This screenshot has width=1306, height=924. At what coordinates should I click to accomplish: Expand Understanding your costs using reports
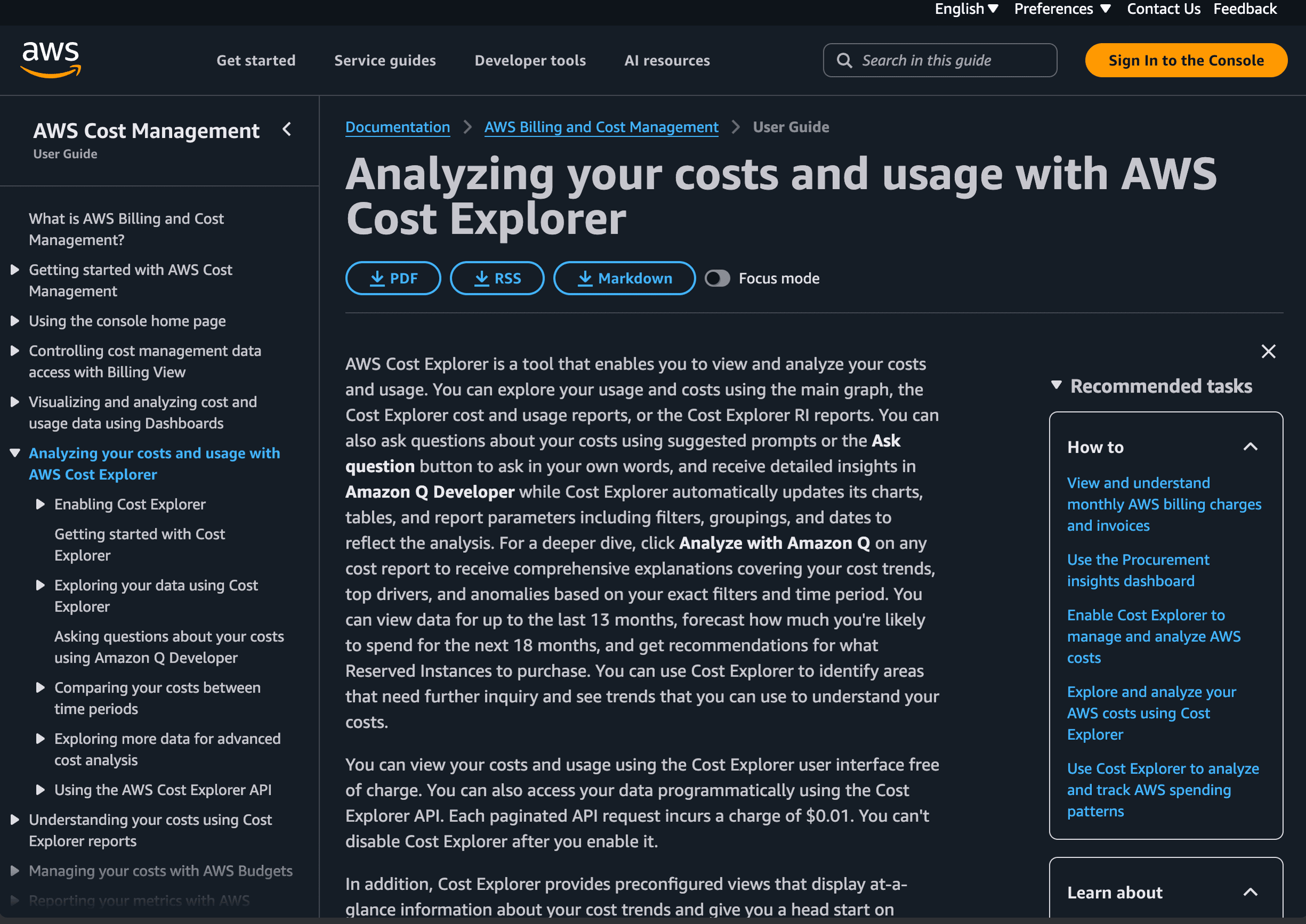[x=15, y=820]
